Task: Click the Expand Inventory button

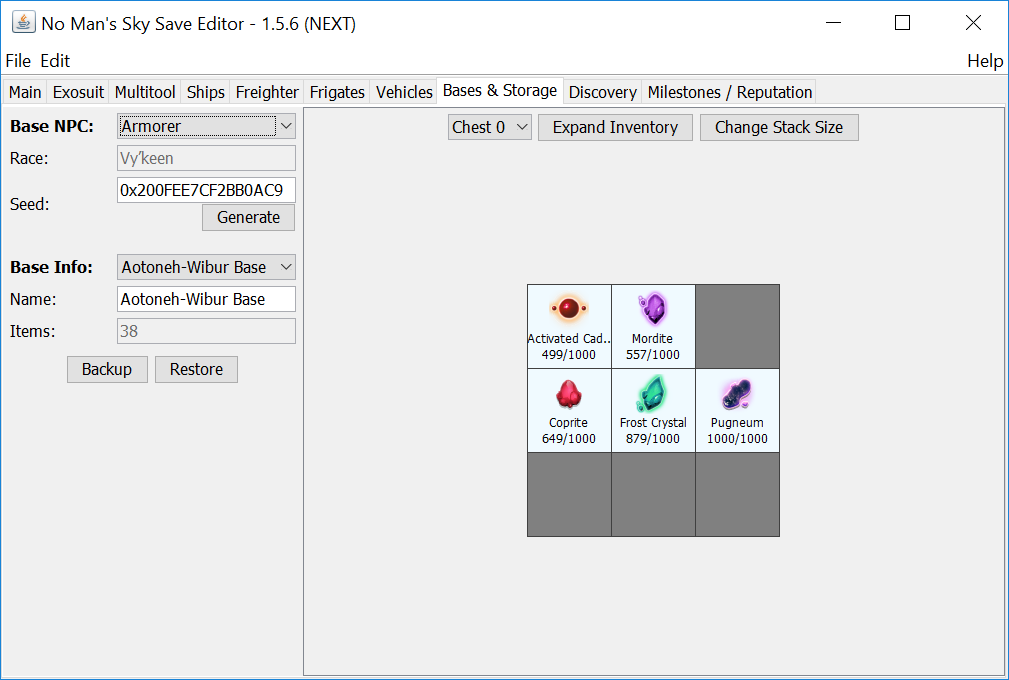Action: click(615, 127)
